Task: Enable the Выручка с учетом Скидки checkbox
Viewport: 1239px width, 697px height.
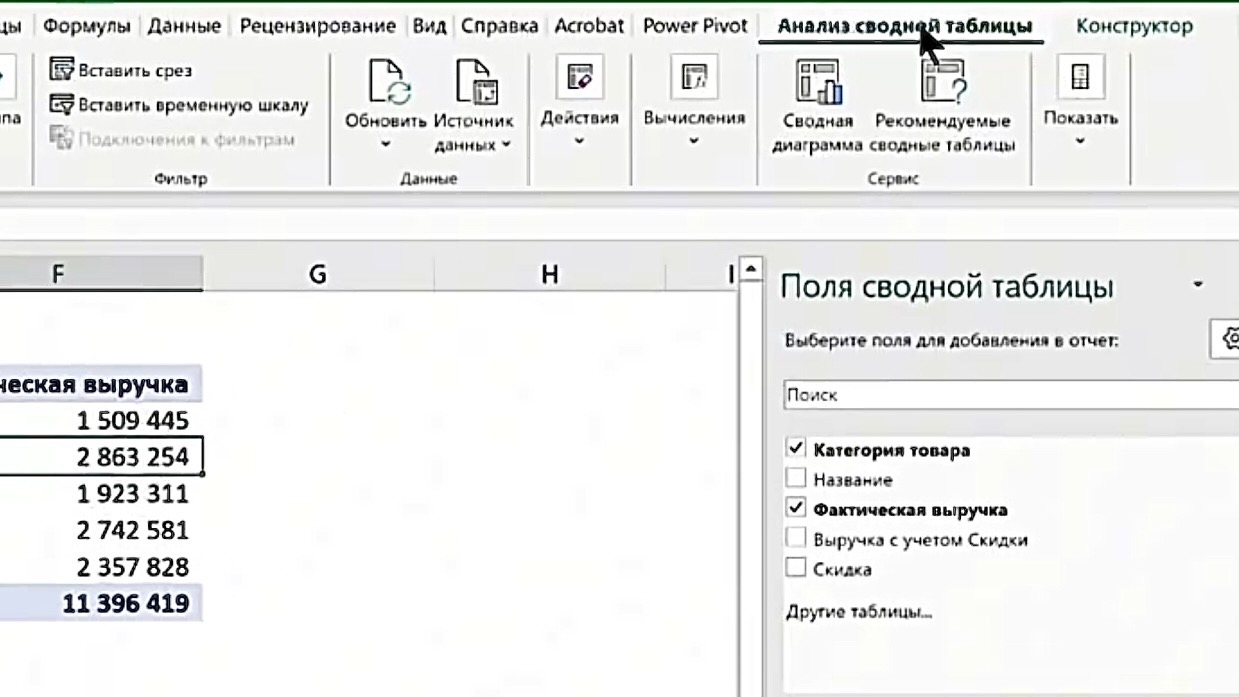Action: click(x=796, y=538)
